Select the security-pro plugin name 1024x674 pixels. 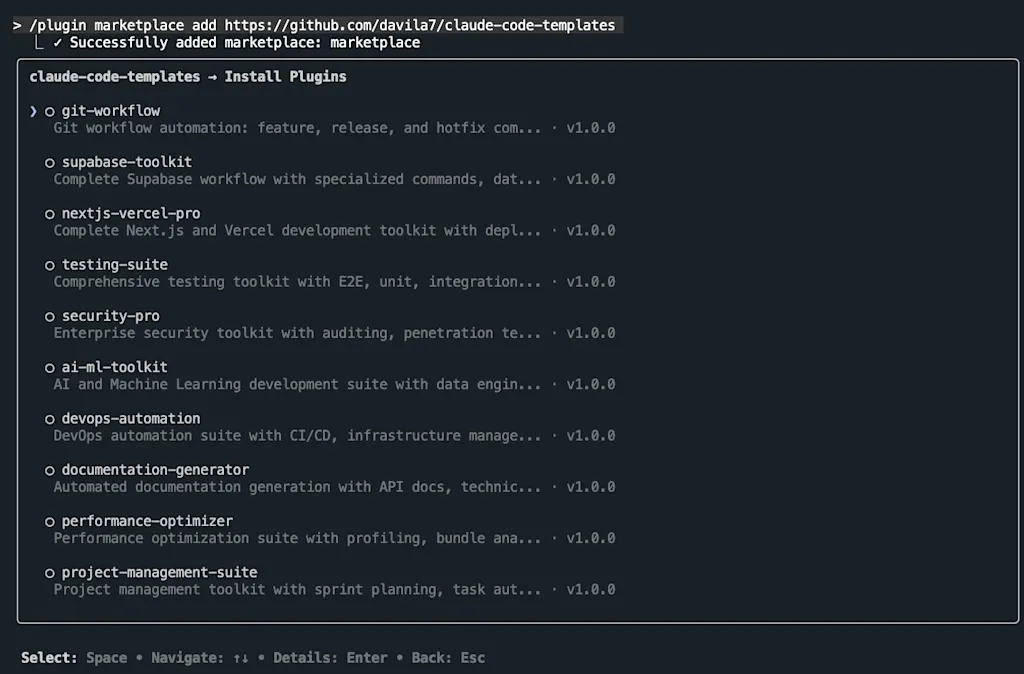pos(110,316)
